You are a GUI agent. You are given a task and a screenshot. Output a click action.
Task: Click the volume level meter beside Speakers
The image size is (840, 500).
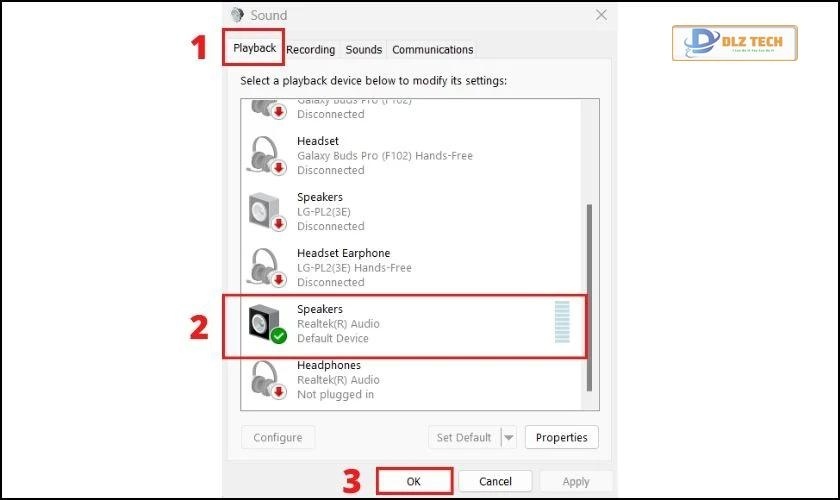click(x=561, y=322)
